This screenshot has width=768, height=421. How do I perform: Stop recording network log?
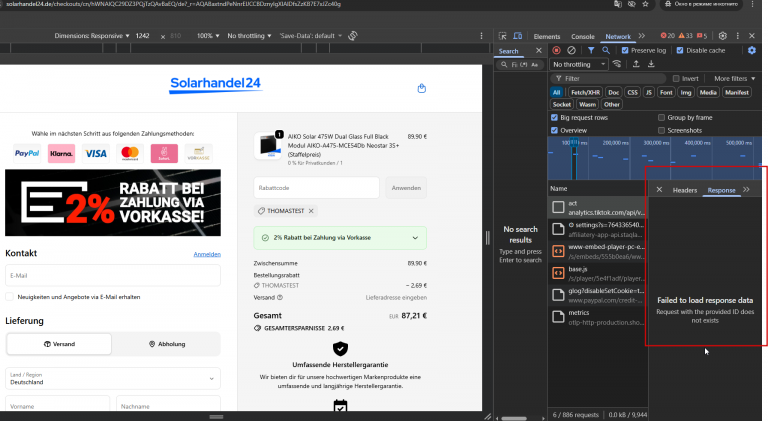pyautogui.click(x=556, y=50)
